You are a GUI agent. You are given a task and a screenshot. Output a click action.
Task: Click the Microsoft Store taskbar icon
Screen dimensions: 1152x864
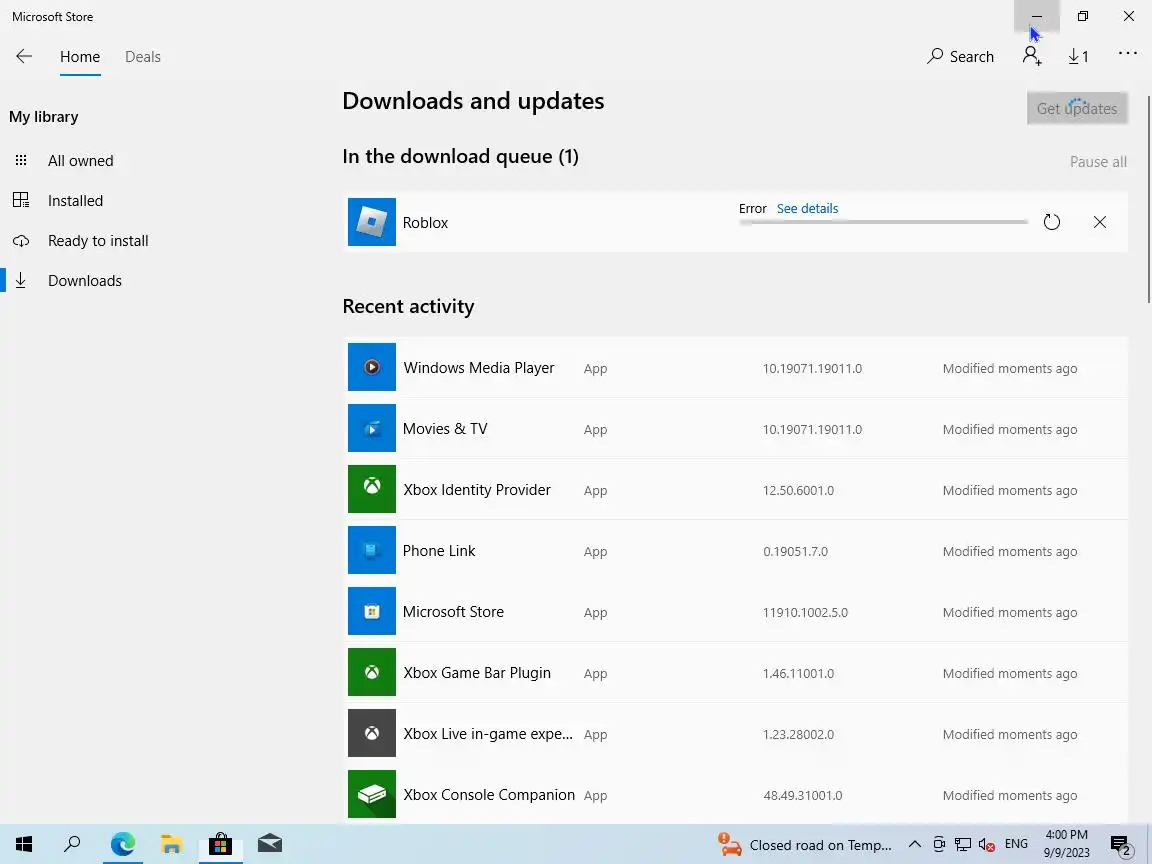220,844
